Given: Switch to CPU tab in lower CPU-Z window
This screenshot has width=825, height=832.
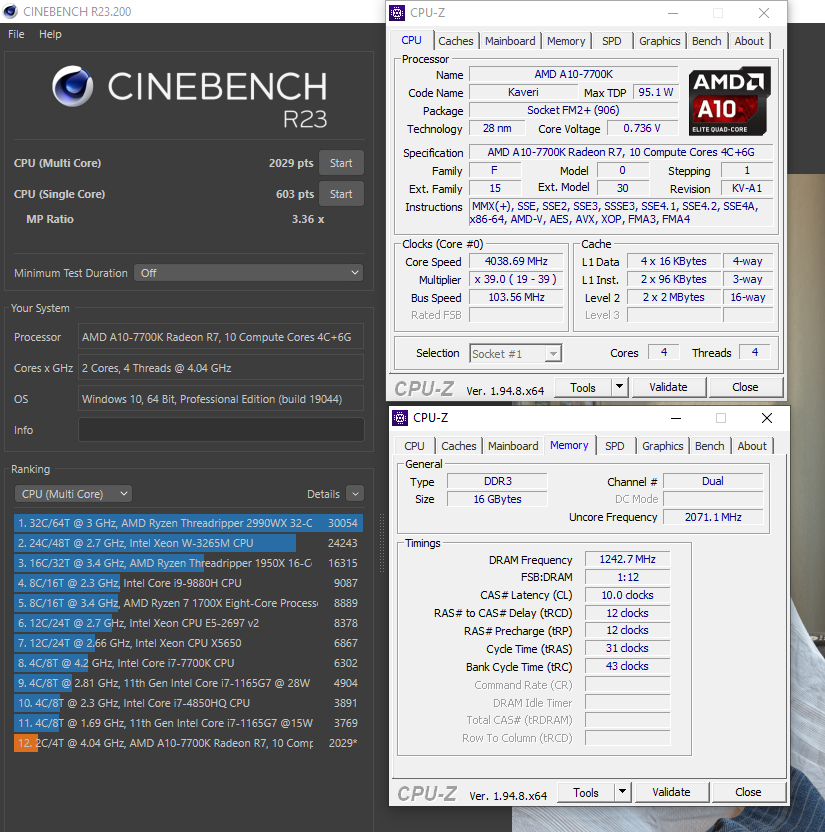Looking at the screenshot, I should 414,446.
